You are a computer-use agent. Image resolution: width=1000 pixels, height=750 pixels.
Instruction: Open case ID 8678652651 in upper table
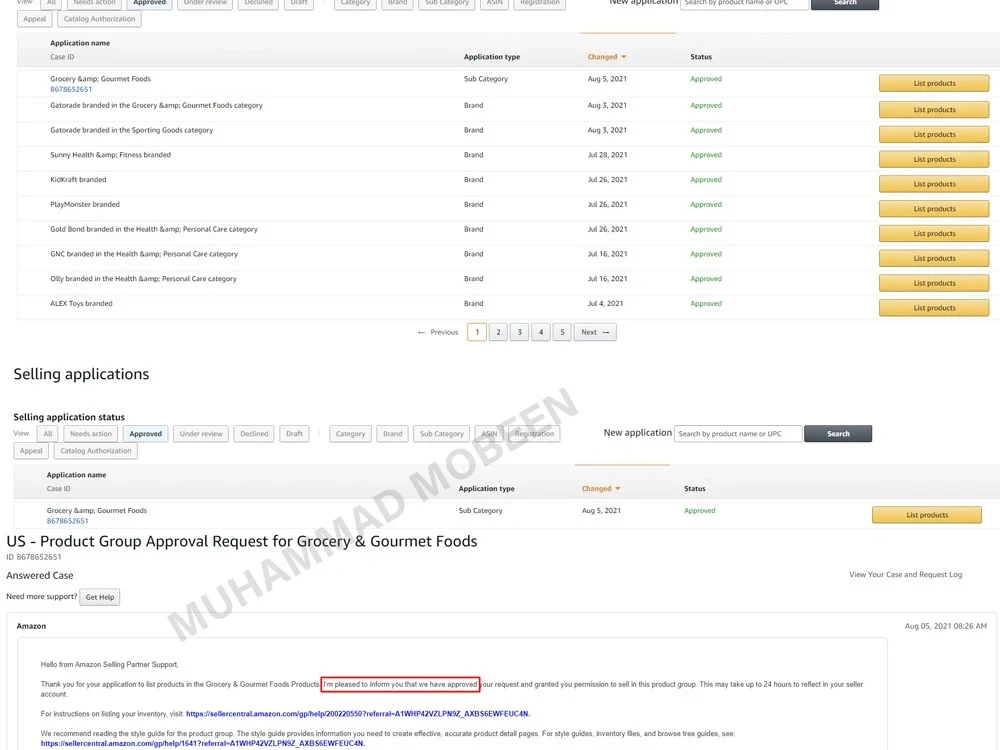tap(71, 89)
